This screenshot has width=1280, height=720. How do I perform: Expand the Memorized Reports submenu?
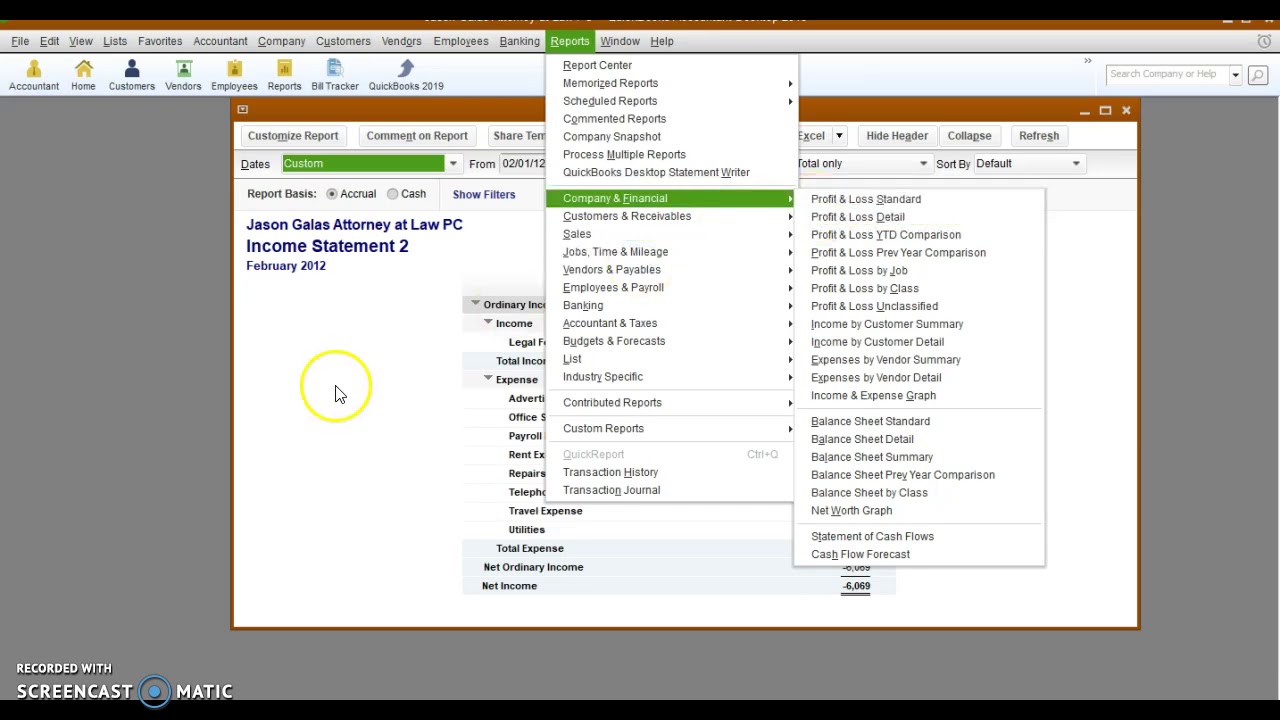tap(671, 83)
